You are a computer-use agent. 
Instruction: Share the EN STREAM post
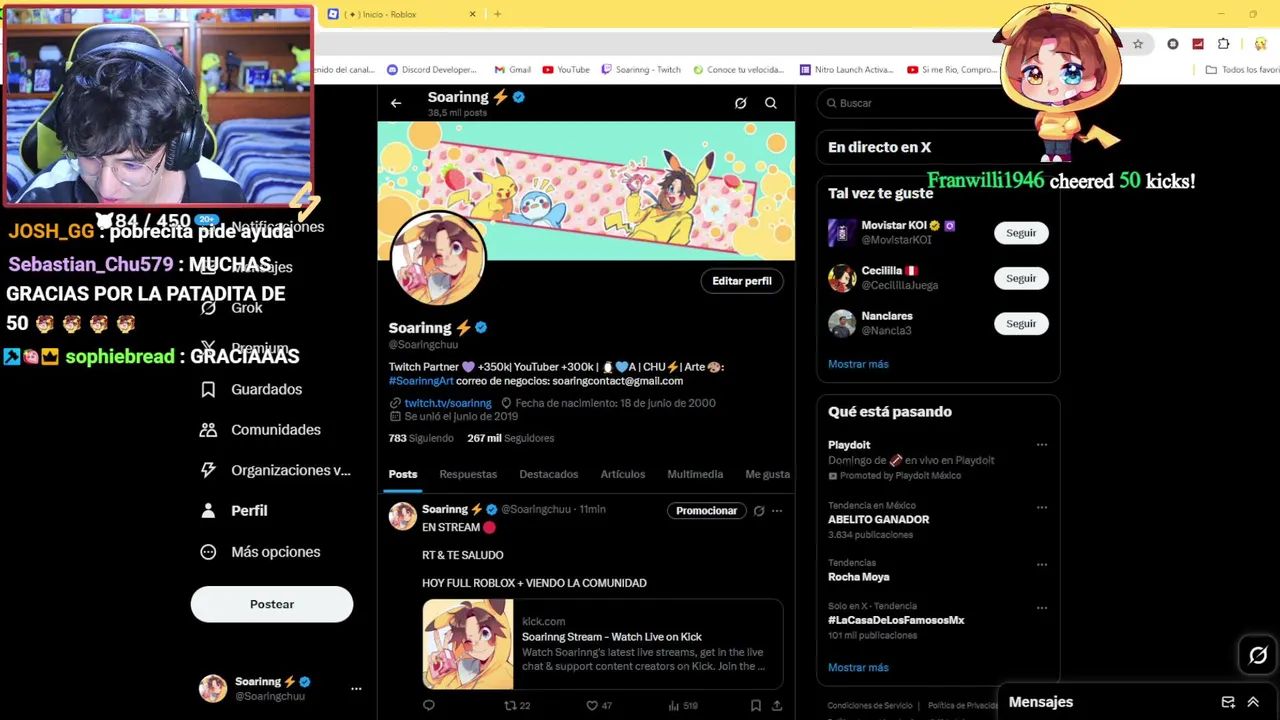(x=777, y=705)
